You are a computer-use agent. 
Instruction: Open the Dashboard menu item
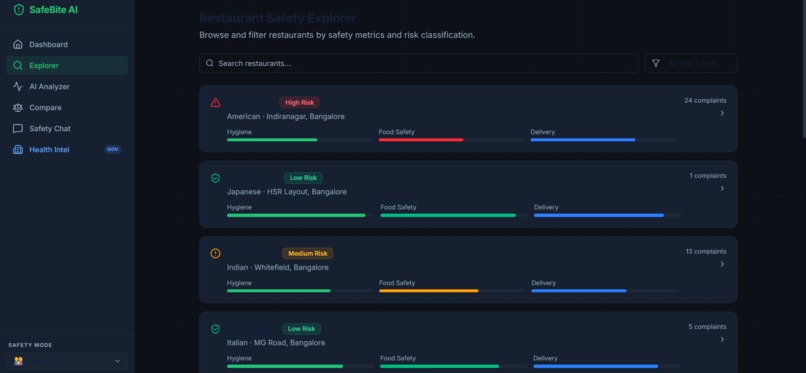tap(67, 45)
